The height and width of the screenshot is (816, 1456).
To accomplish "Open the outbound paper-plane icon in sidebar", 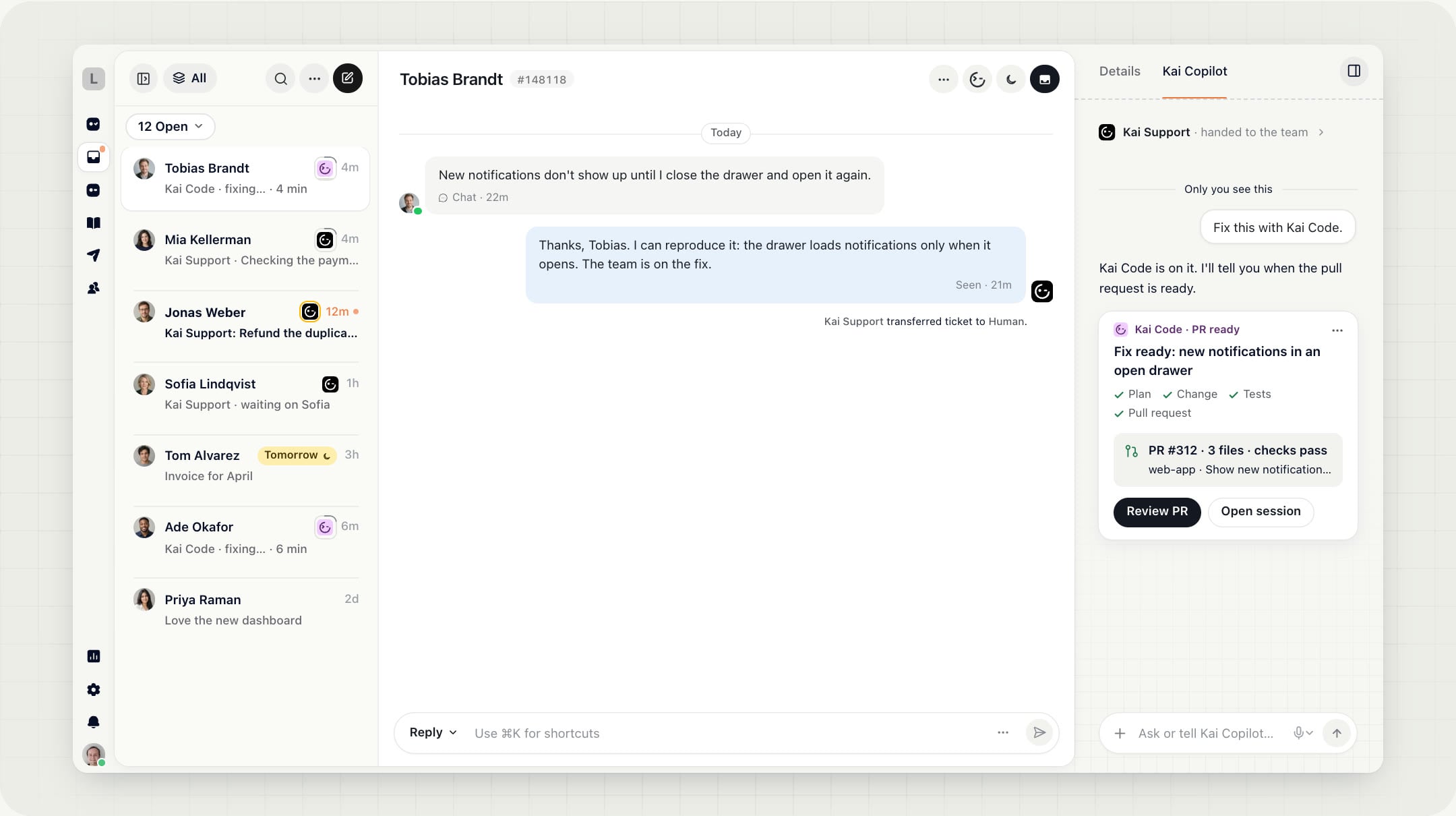I will (94, 255).
